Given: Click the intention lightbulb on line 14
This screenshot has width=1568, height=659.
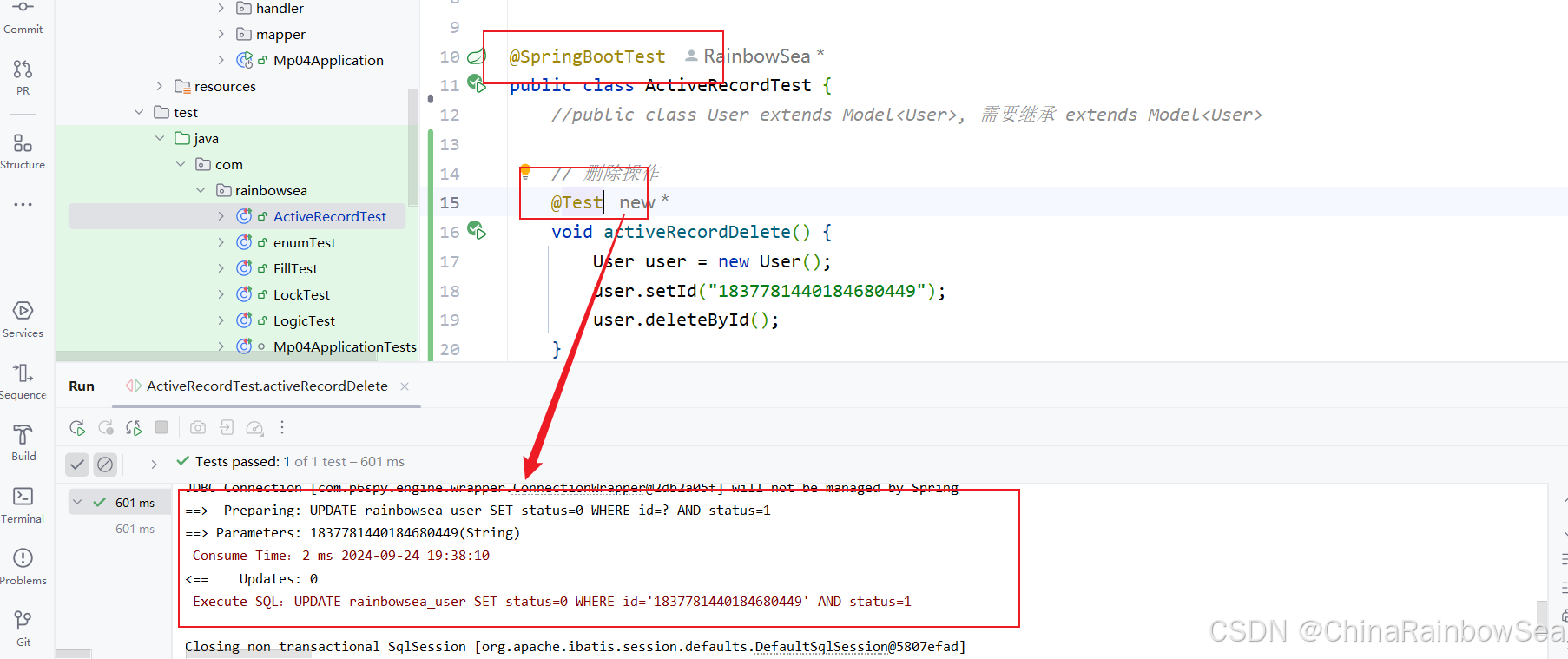Looking at the screenshot, I should [x=525, y=171].
